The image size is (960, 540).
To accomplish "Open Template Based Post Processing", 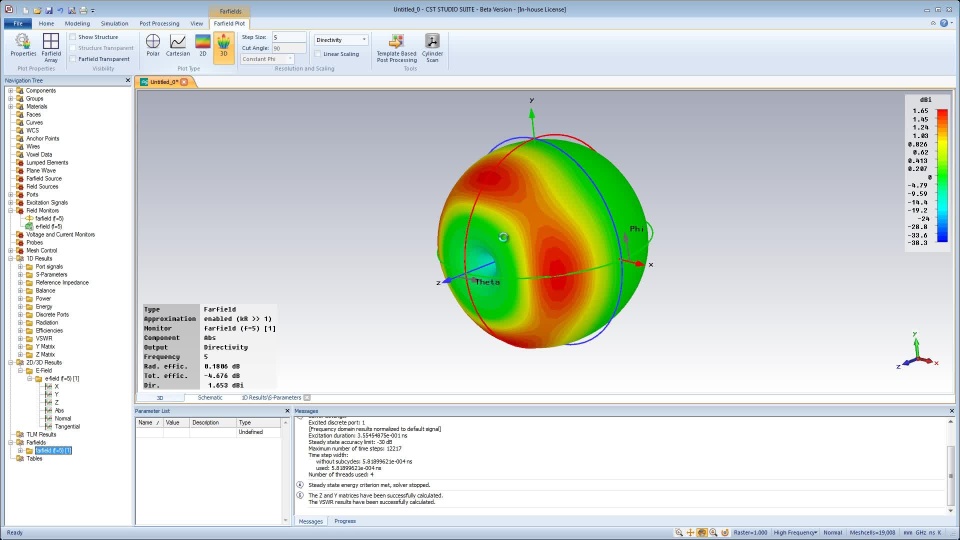I will [x=396, y=48].
